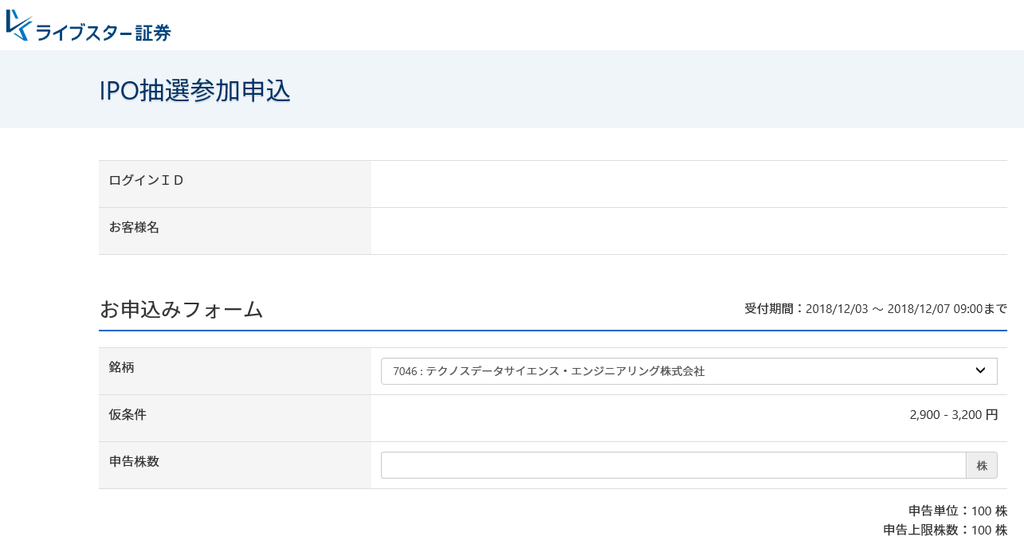Click the 申告株数 row label

(134, 461)
